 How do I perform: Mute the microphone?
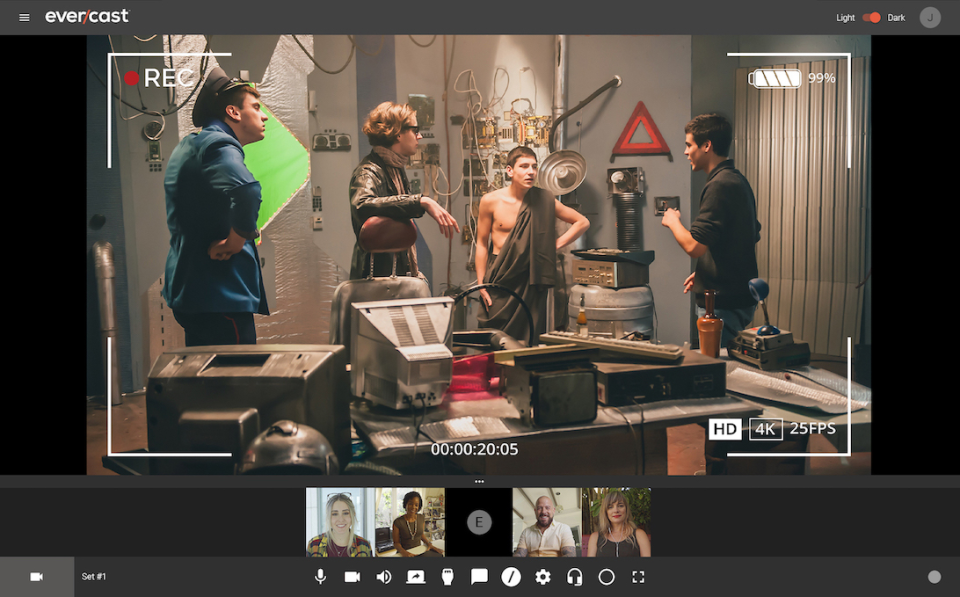click(320, 577)
